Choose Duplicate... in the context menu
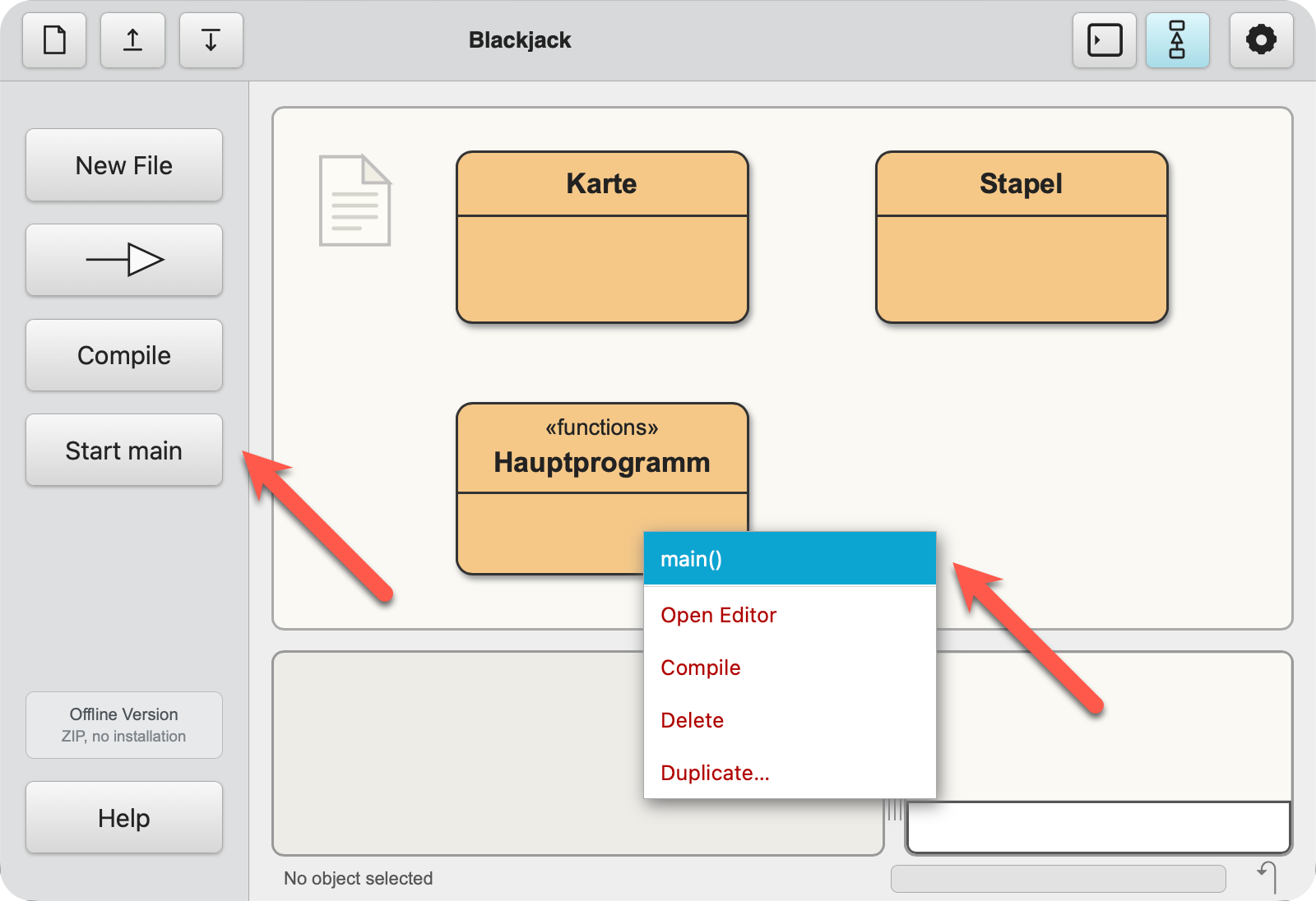This screenshot has width=1316, height=901. 790,773
